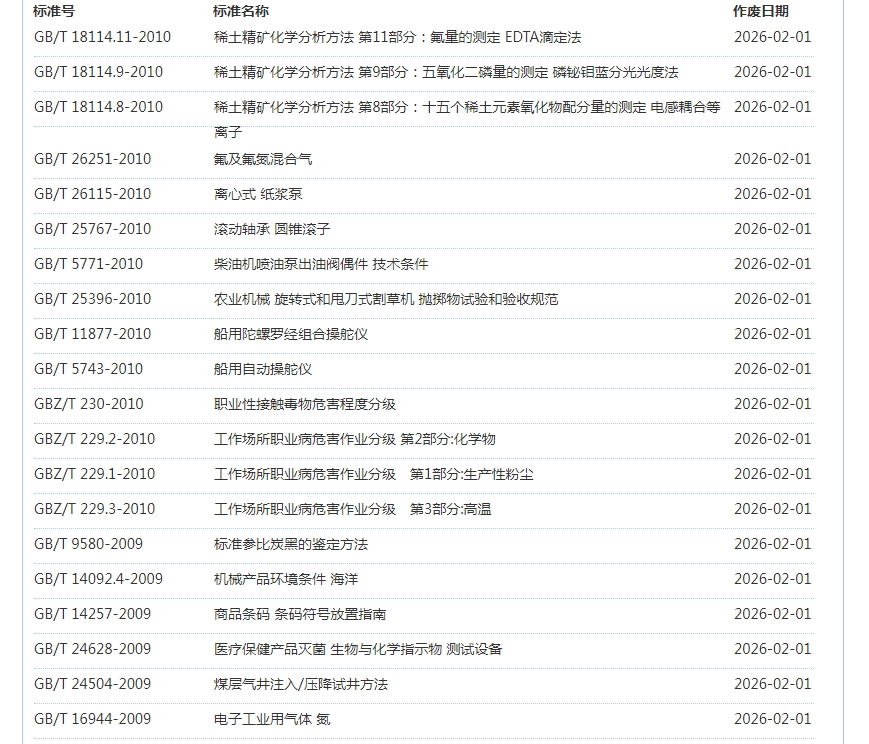Open GB/T 16944-2009 standard entry

(x=92, y=719)
